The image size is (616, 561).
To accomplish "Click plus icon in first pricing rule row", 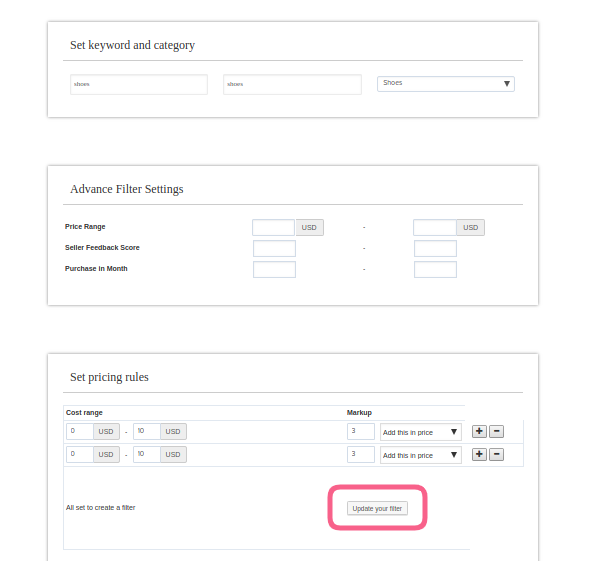I will pyautogui.click(x=479, y=431).
